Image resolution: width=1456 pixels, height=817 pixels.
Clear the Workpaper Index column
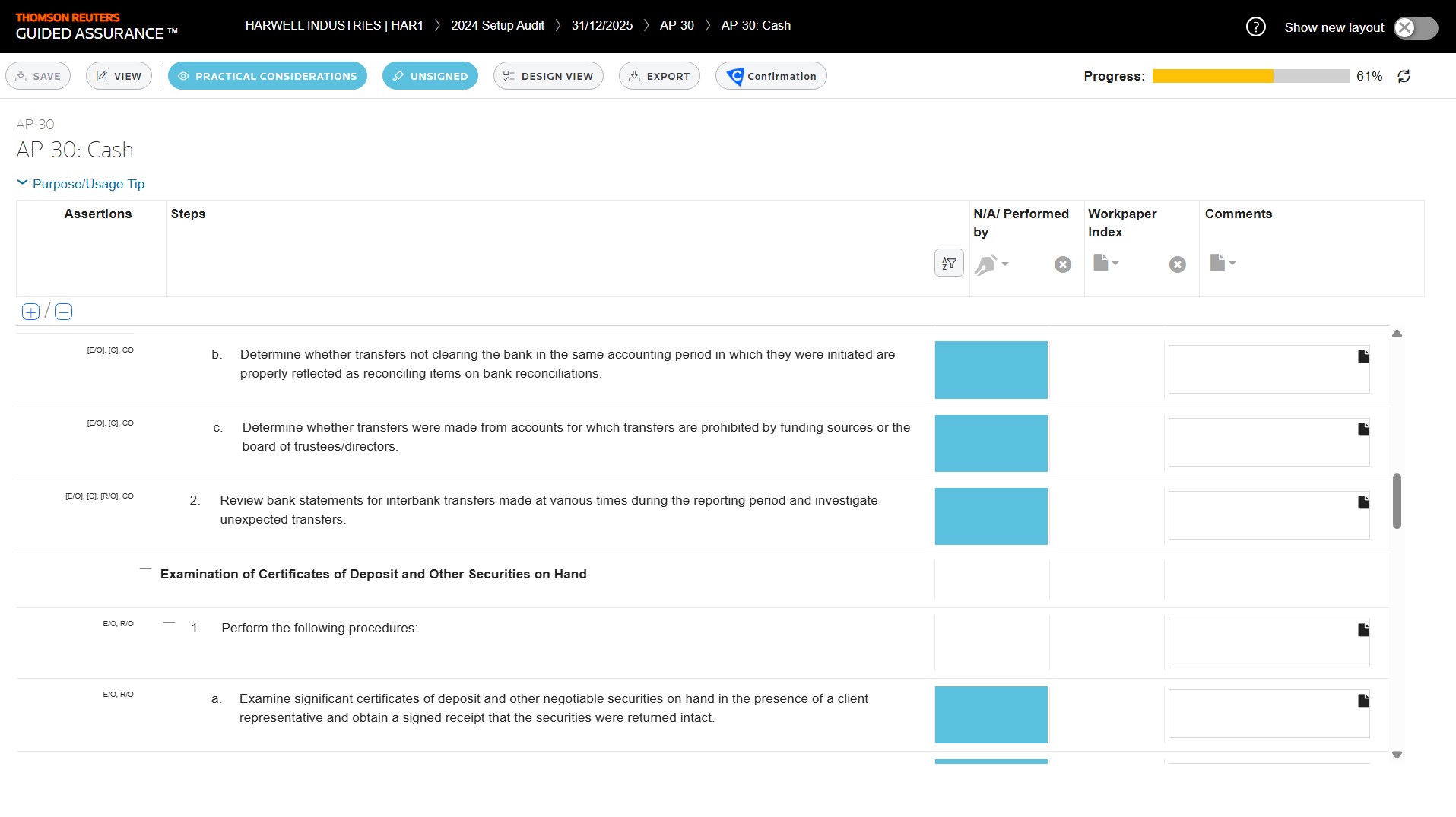[x=1177, y=264]
